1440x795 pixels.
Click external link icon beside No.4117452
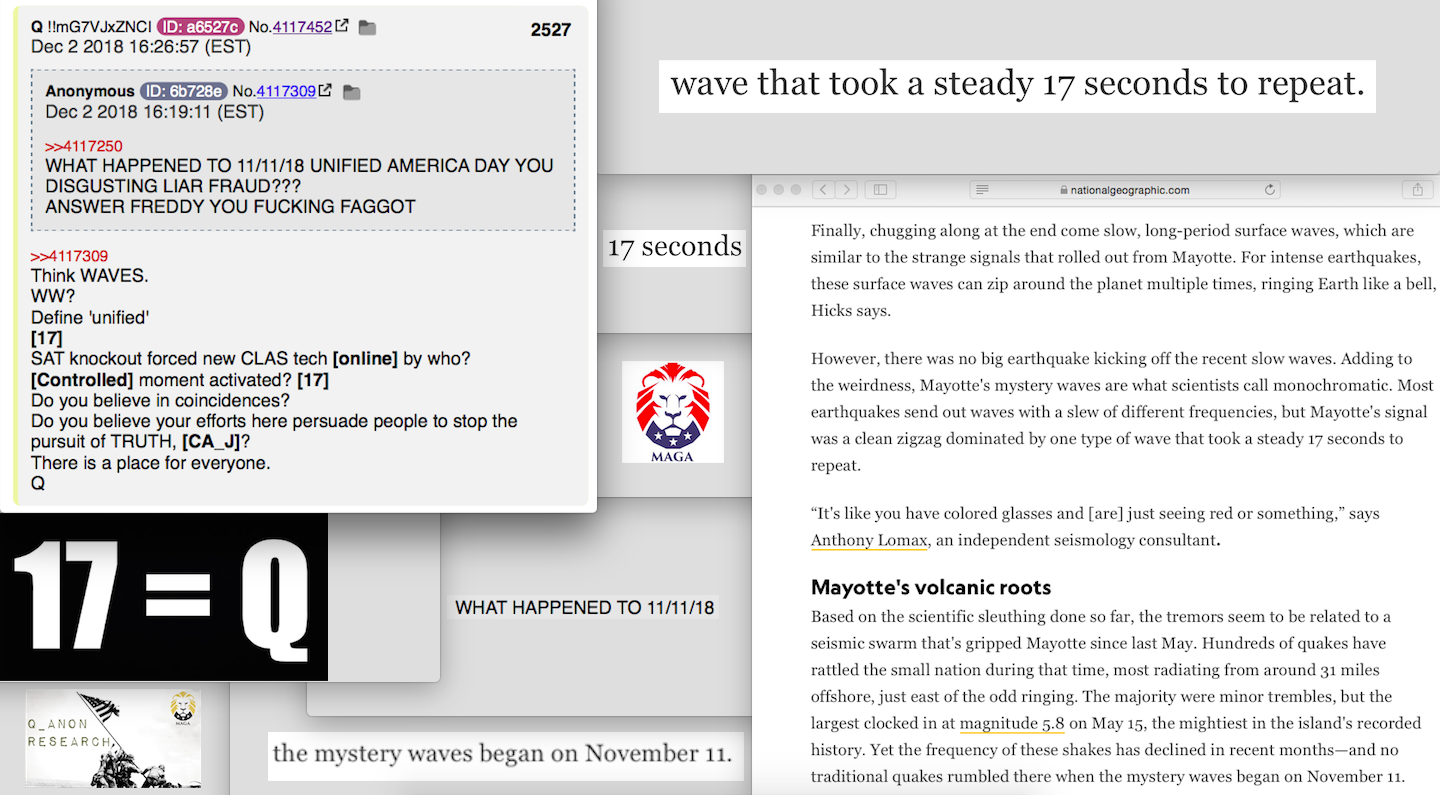pyautogui.click(x=341, y=26)
